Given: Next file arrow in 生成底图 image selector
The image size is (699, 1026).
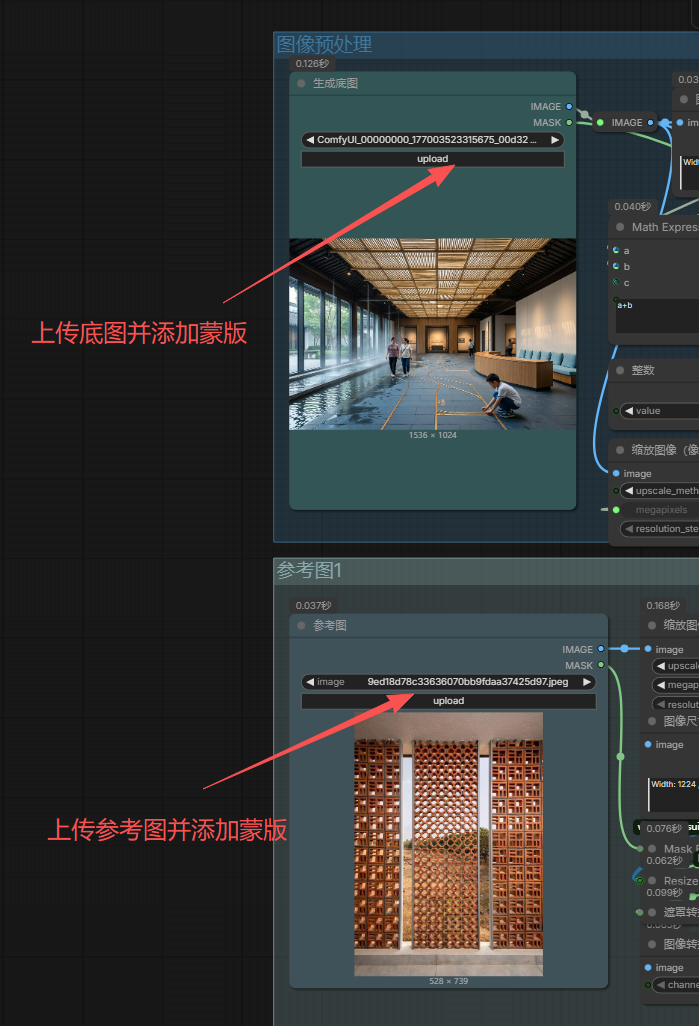Looking at the screenshot, I should coord(555,140).
